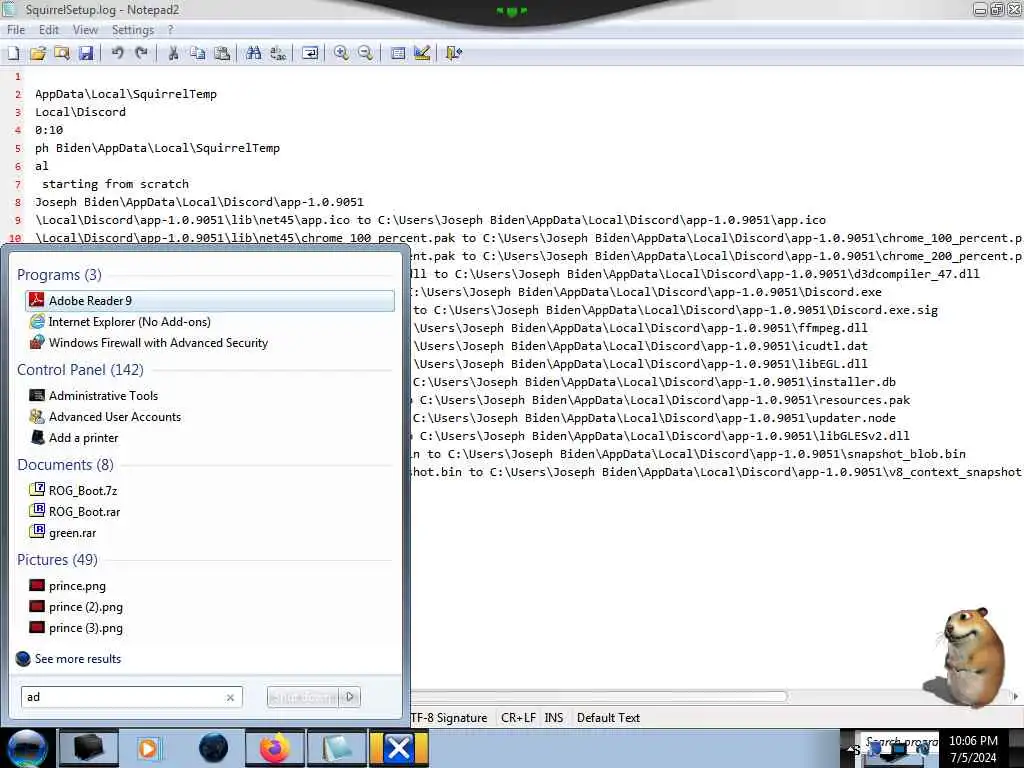Launch Adobe Reader 9 from search results
This screenshot has width=1024, height=768.
pos(210,300)
